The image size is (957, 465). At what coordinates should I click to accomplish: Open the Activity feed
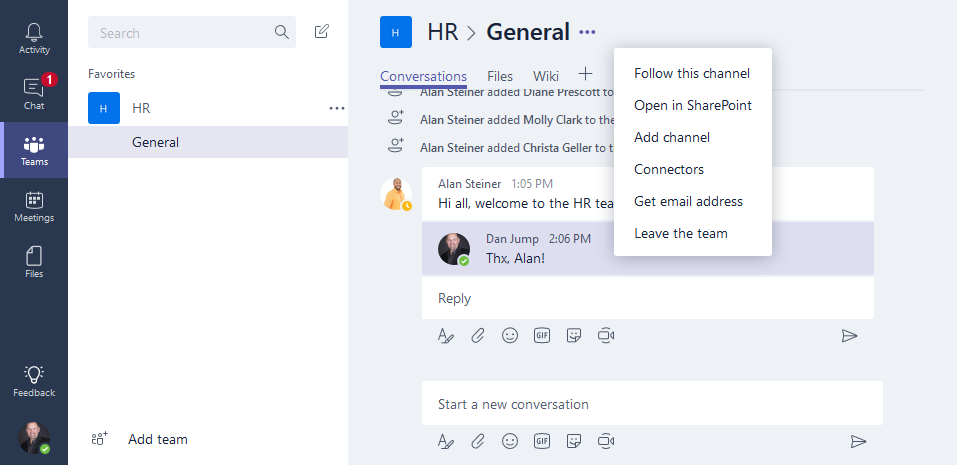[34, 38]
